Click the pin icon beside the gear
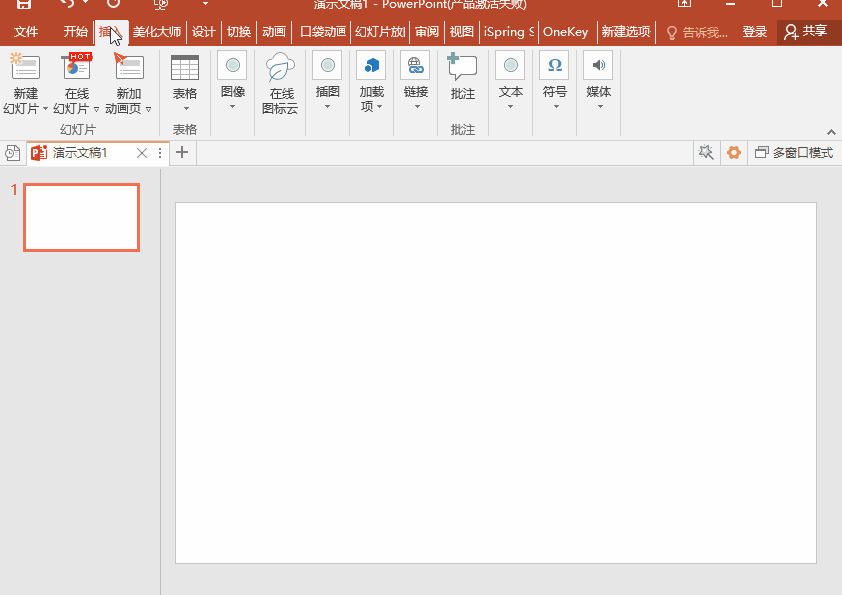This screenshot has width=842, height=595. [x=706, y=153]
